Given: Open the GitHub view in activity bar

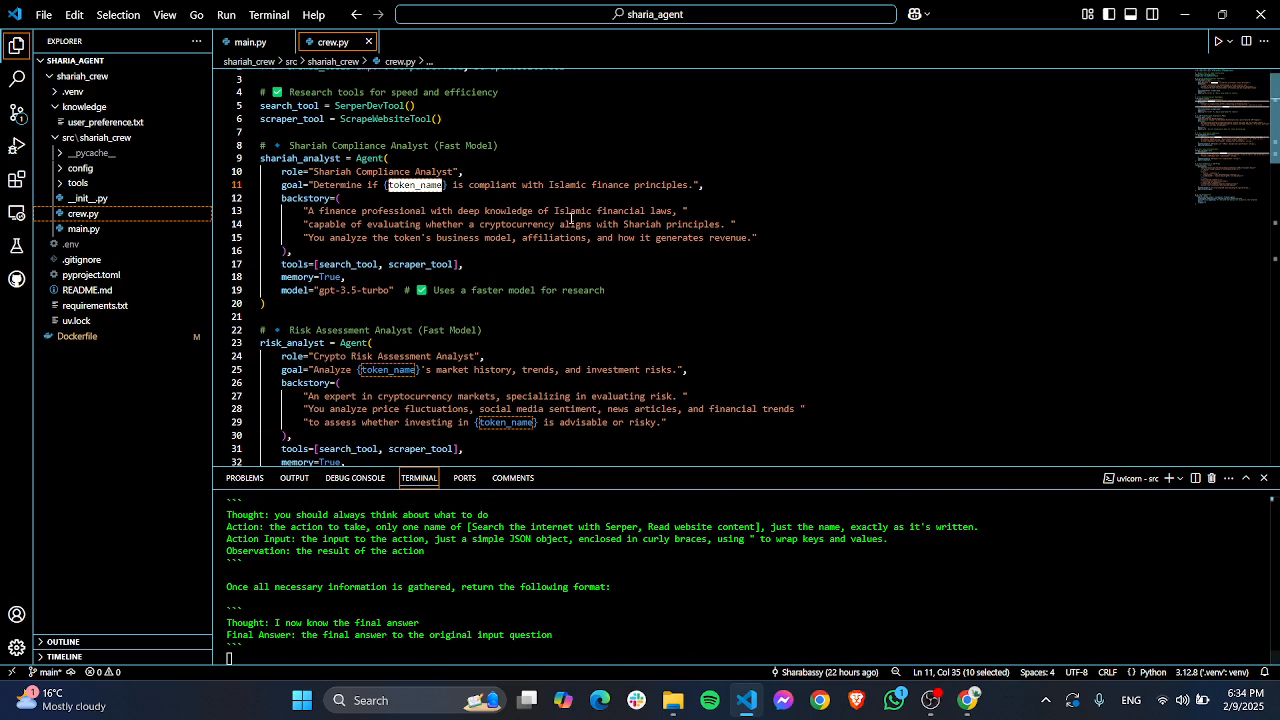Looking at the screenshot, I should tap(16, 279).
